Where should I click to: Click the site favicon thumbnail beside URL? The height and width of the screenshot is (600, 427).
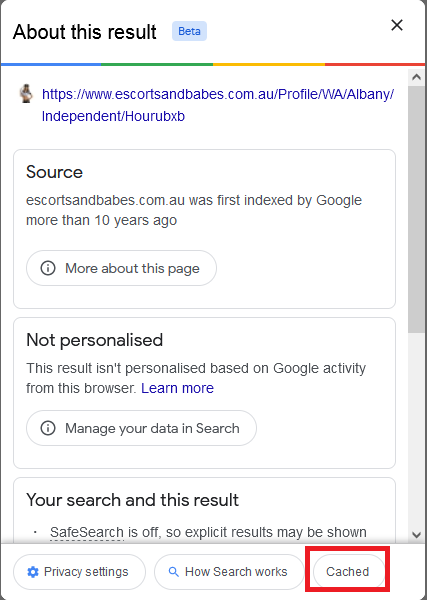[x=26, y=94]
